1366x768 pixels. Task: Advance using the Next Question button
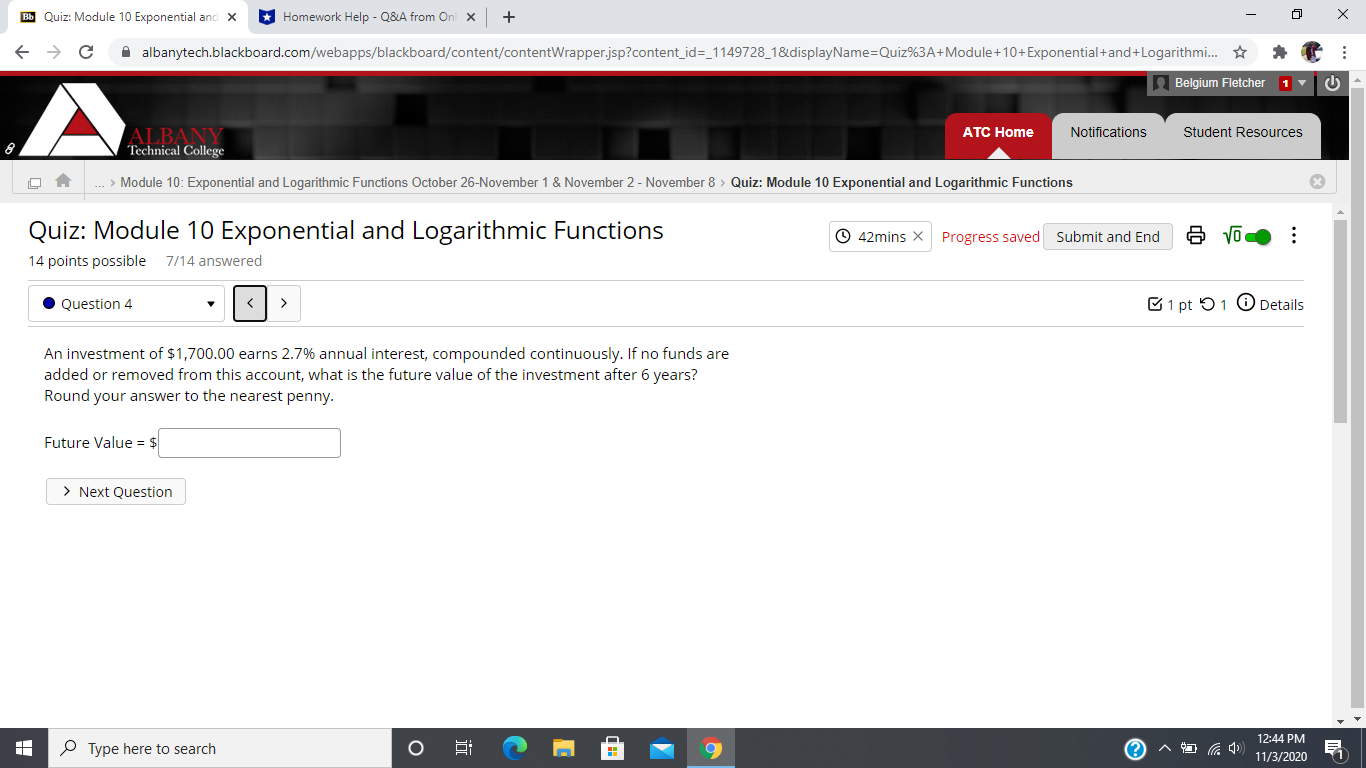pyautogui.click(x=115, y=491)
